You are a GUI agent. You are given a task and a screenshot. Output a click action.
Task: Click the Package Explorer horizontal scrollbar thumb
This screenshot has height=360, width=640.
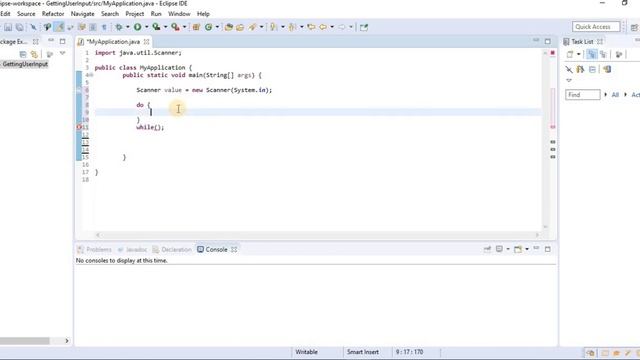pyautogui.click(x=24, y=340)
